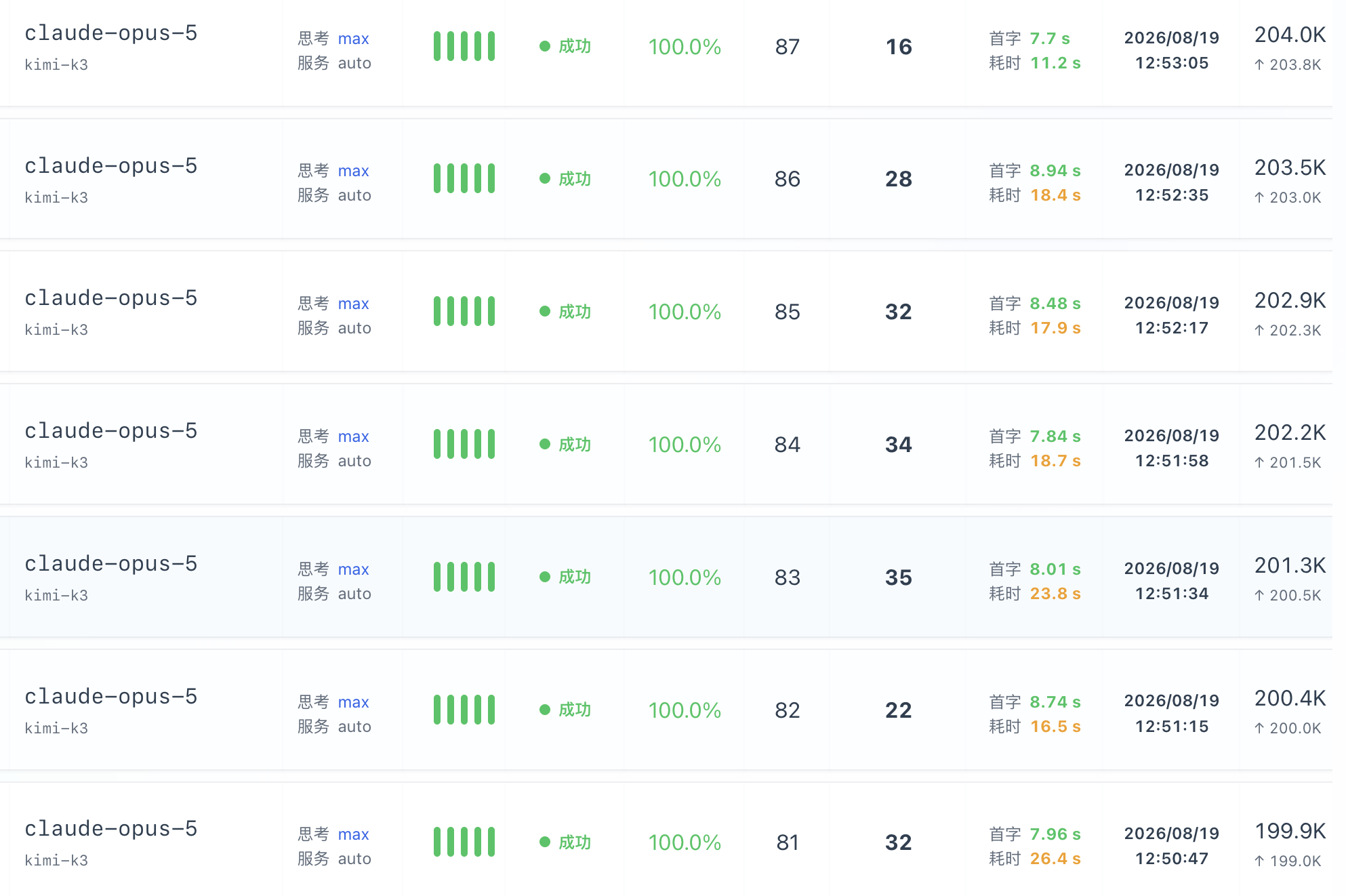The image size is (1346, 896).
Task: Click the timestamp 2026/08/19 12:52:17
Action: coord(1172,315)
